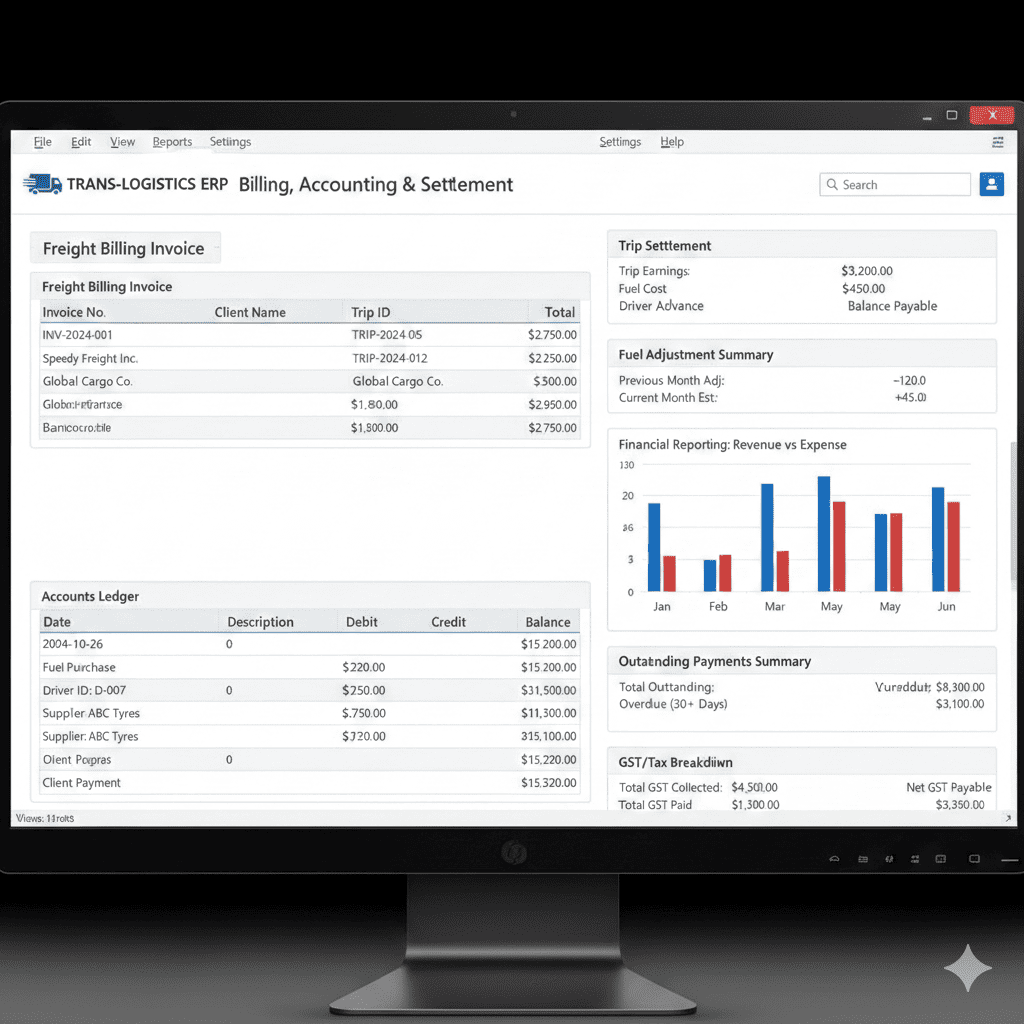This screenshot has width=1024, height=1024.
Task: Open the blue user profile icon
Action: pos(991,184)
